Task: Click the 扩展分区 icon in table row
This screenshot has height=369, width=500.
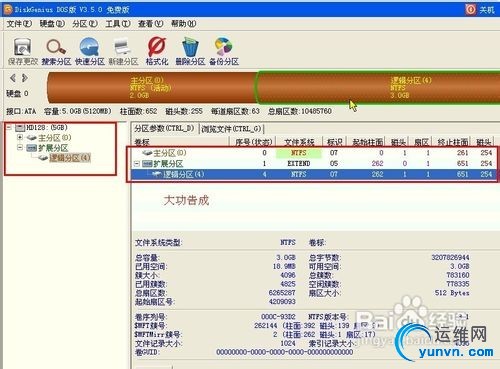Action: [x=147, y=164]
